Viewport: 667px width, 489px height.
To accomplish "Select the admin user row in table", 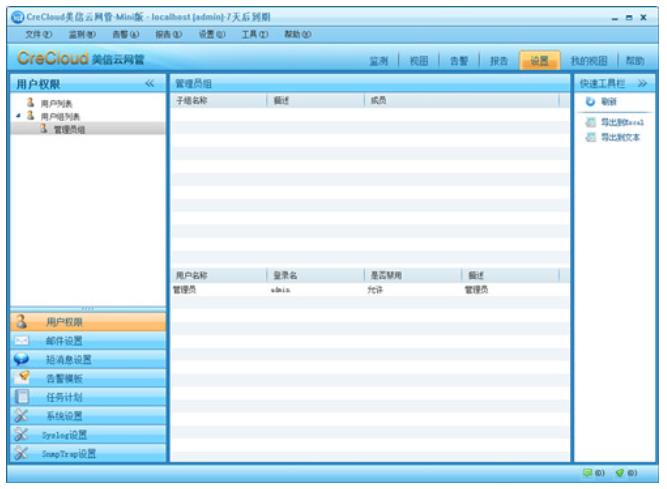I will pos(280,289).
